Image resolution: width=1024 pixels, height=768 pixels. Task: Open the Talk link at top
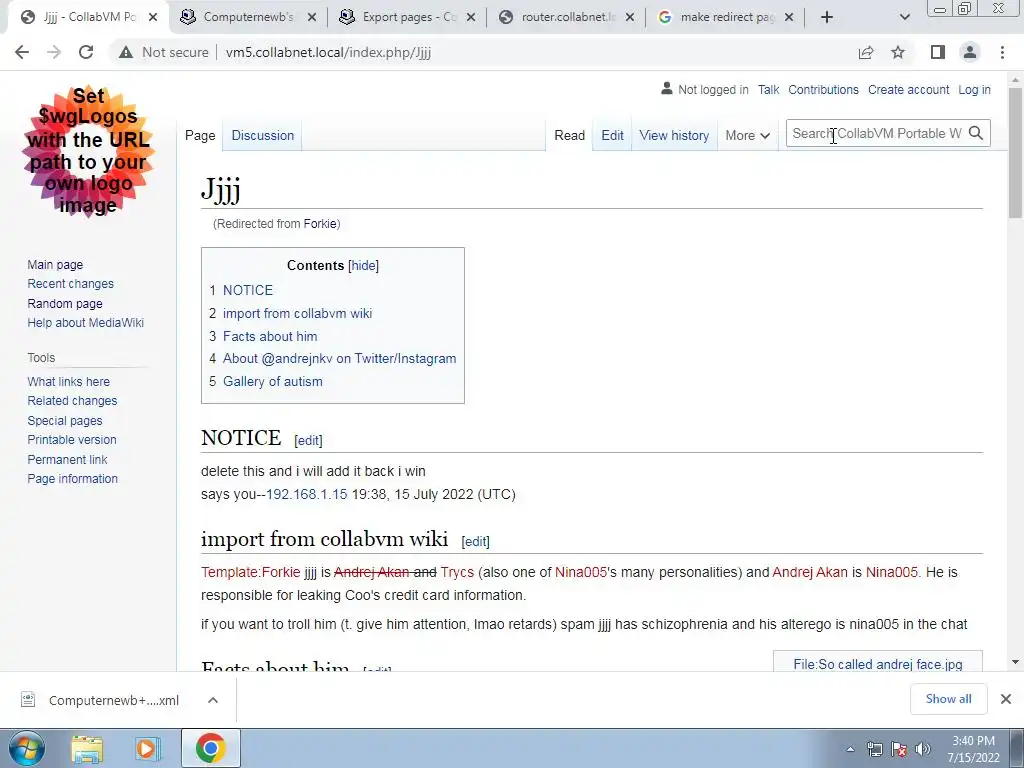[x=768, y=89]
